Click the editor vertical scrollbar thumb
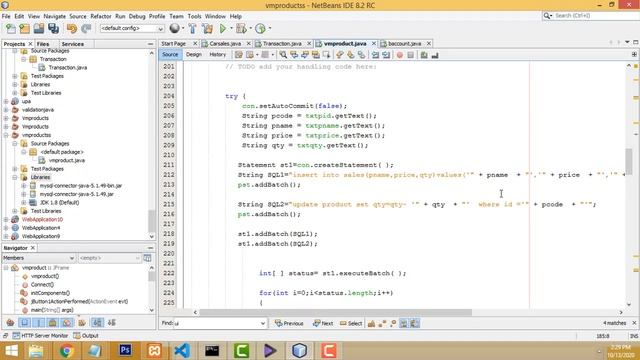 tap(629, 161)
